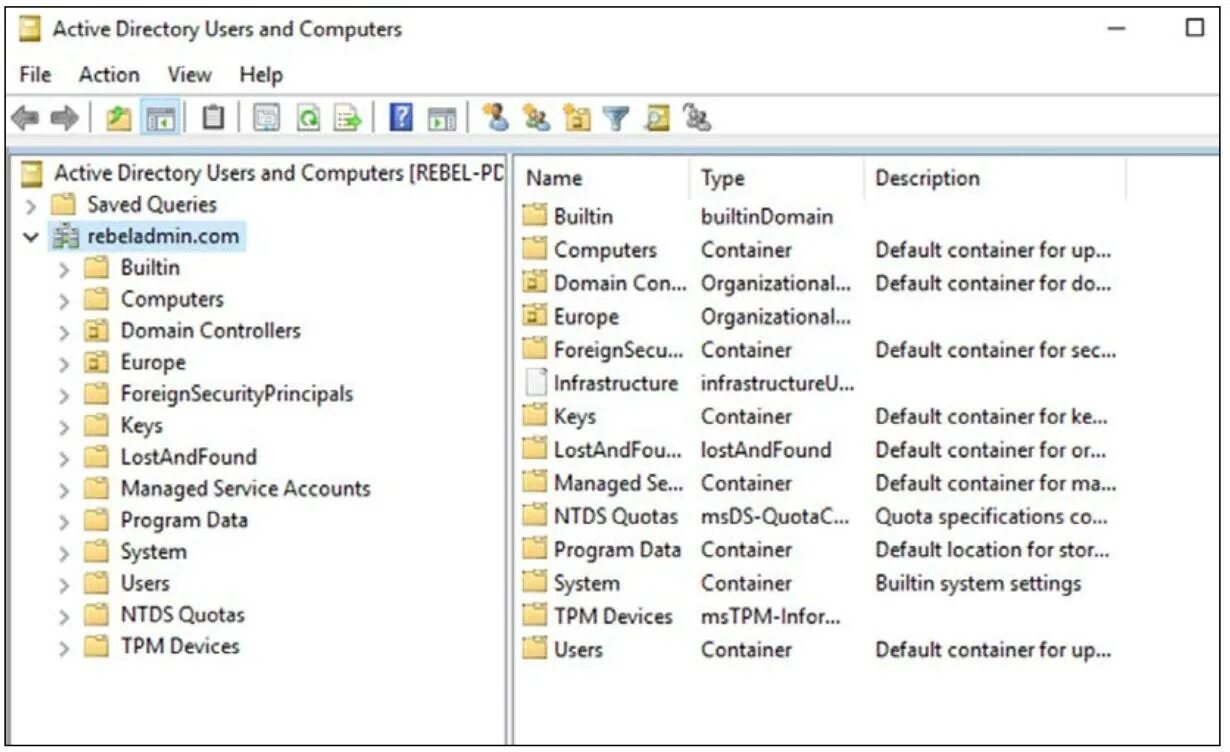Go back with the Back arrow toolbar icon

coord(25,118)
